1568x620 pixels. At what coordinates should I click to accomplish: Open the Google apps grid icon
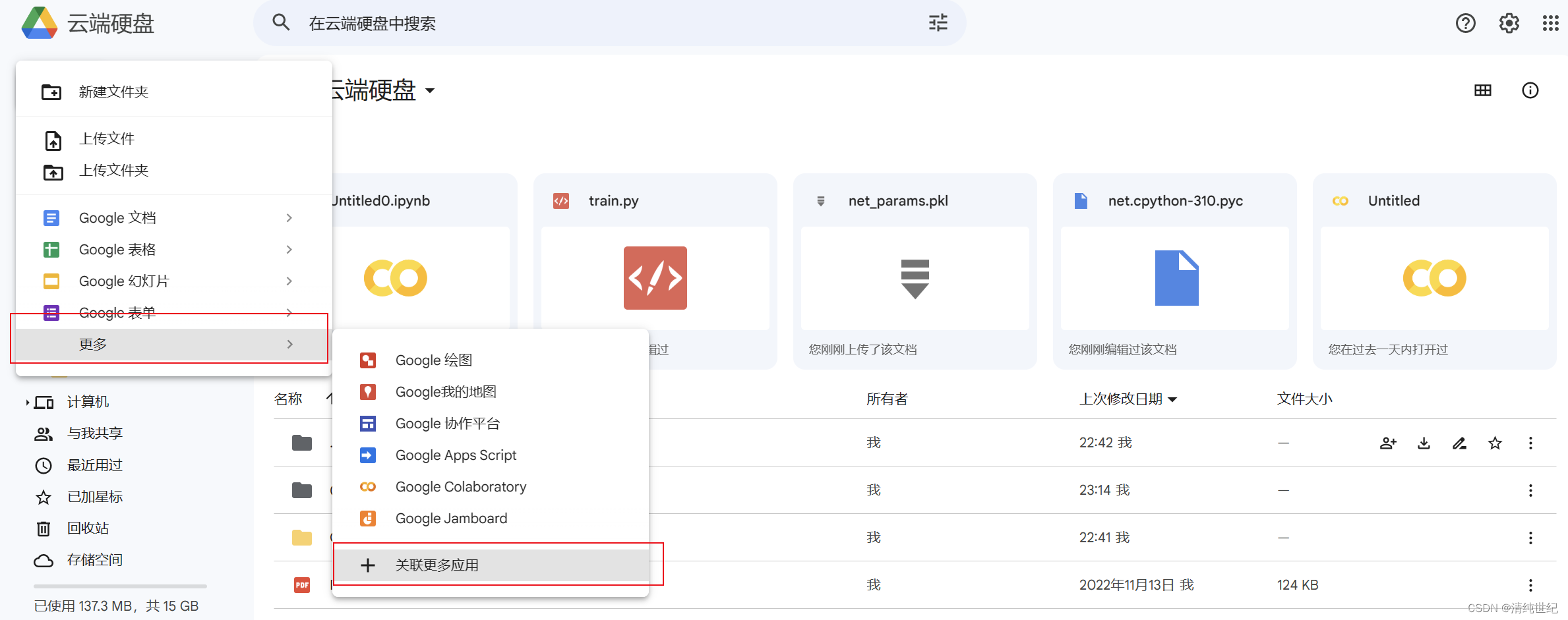pyautogui.click(x=1550, y=23)
